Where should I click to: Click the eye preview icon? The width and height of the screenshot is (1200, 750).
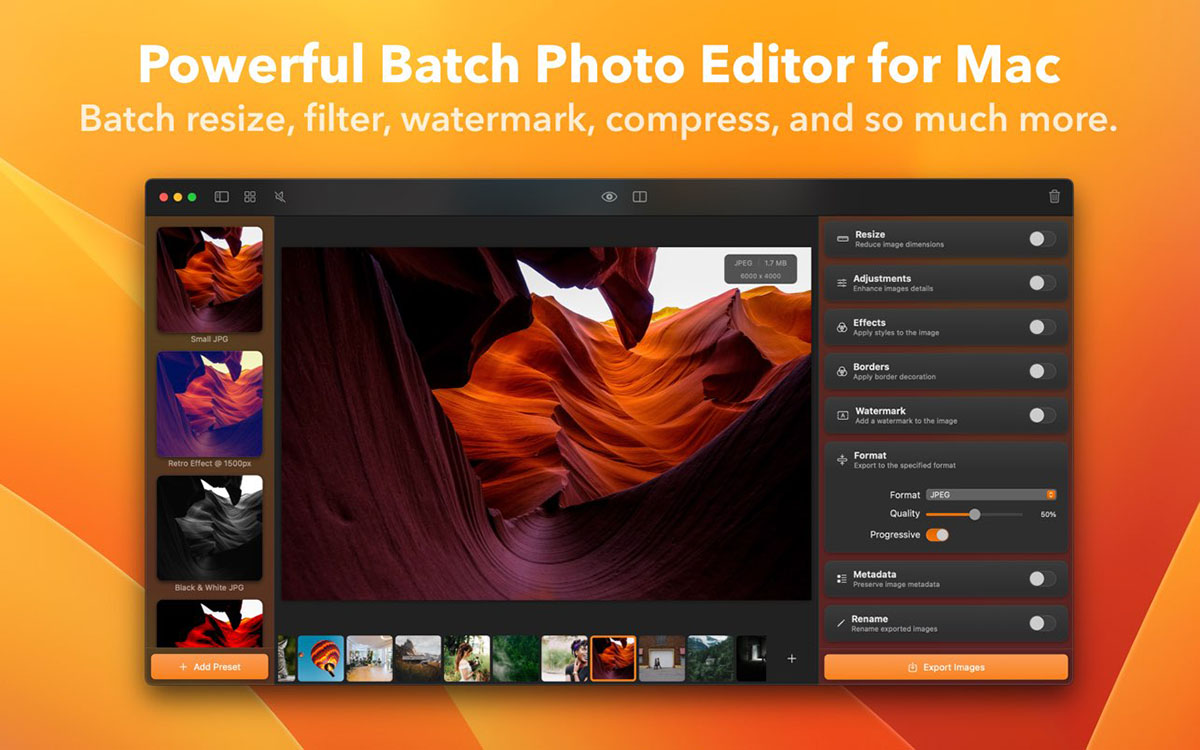coord(609,197)
